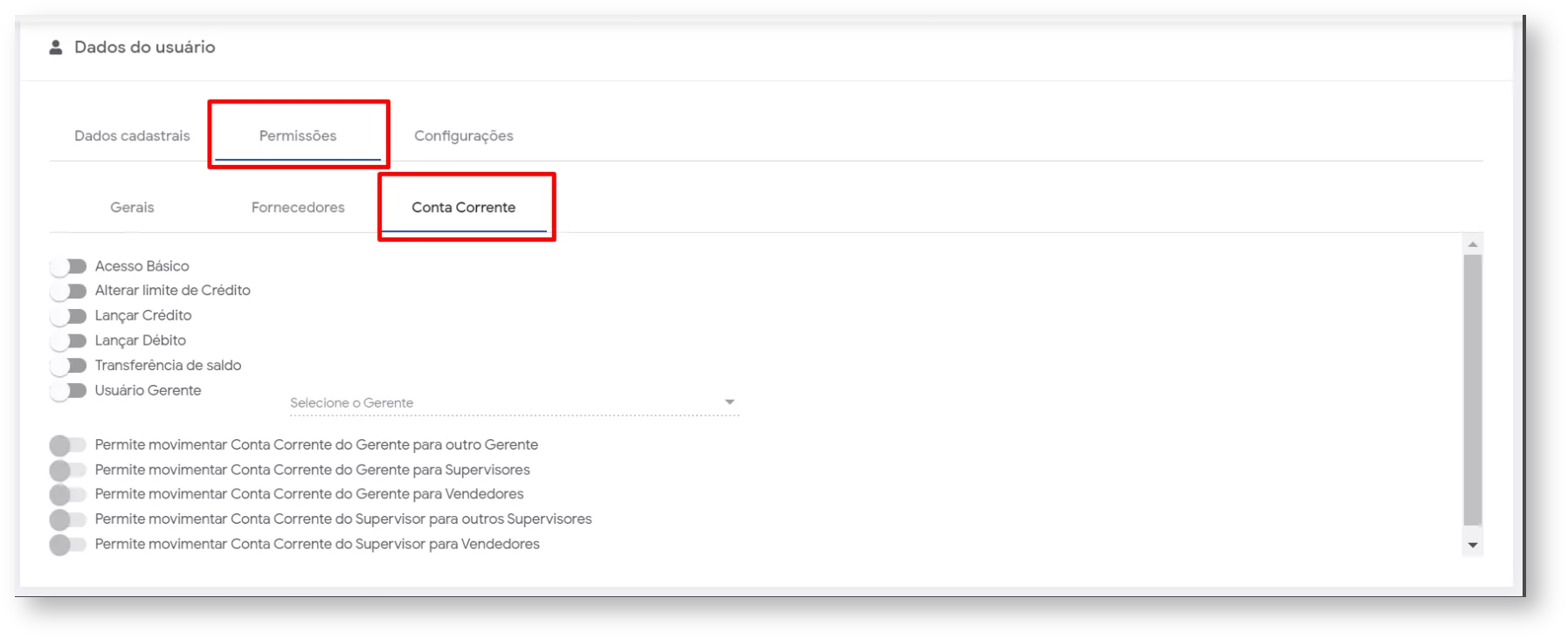Toggle Gerente para Supervisores movement permission

click(x=68, y=471)
